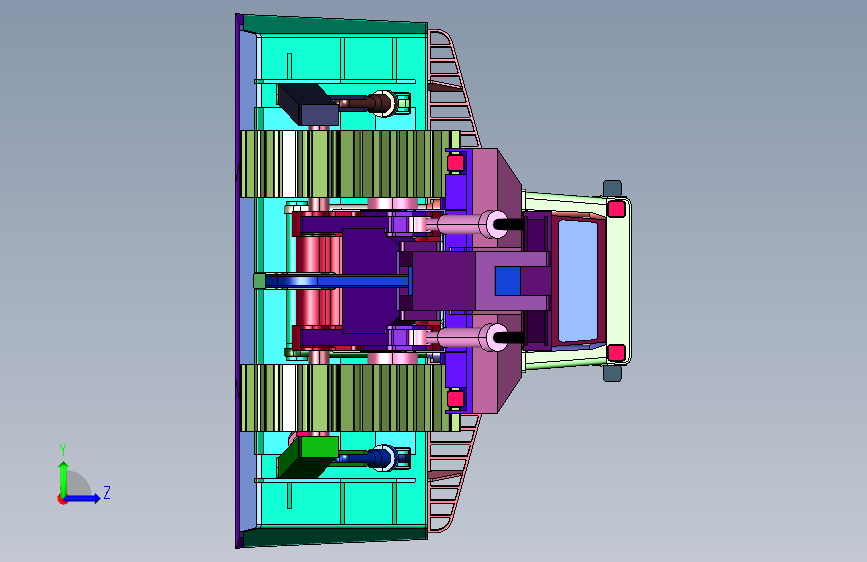Select the dark green top edge of the blade
This screenshot has width=867, height=562.
(335, 26)
